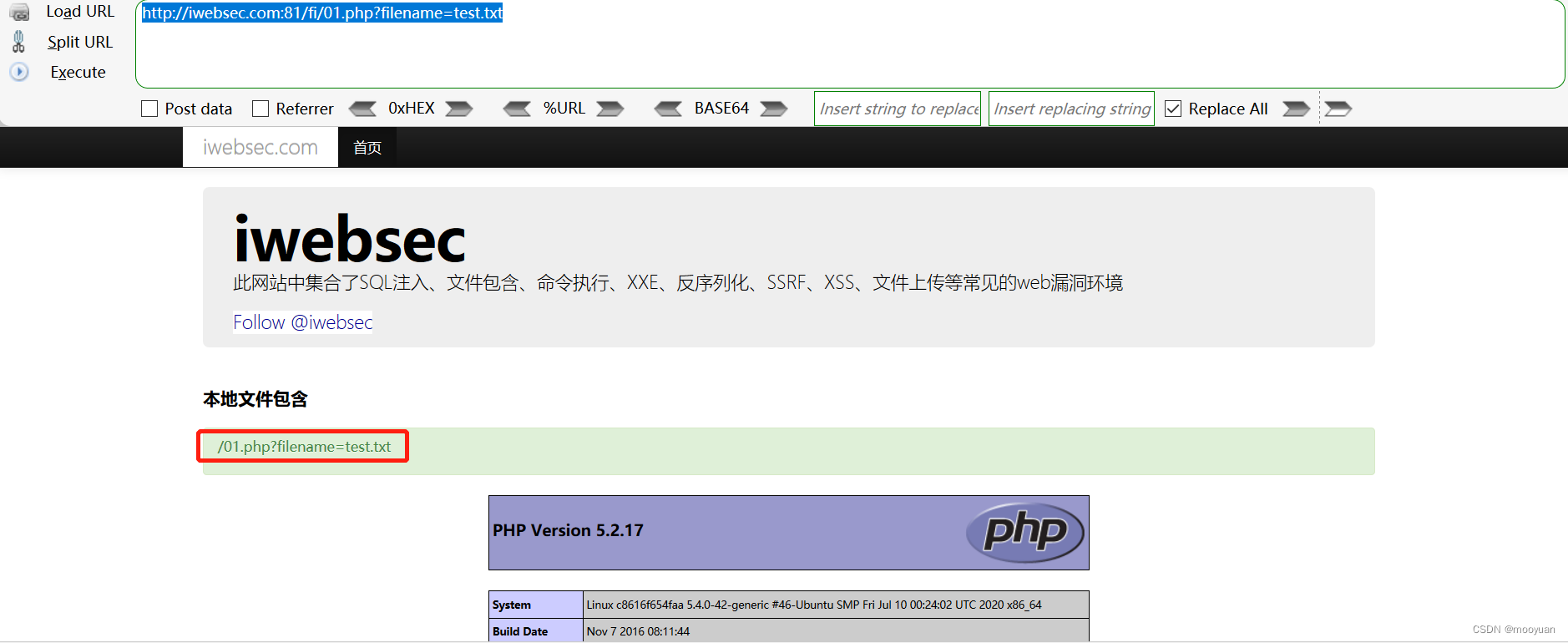Open the Follow @iwebsec link

(x=303, y=322)
